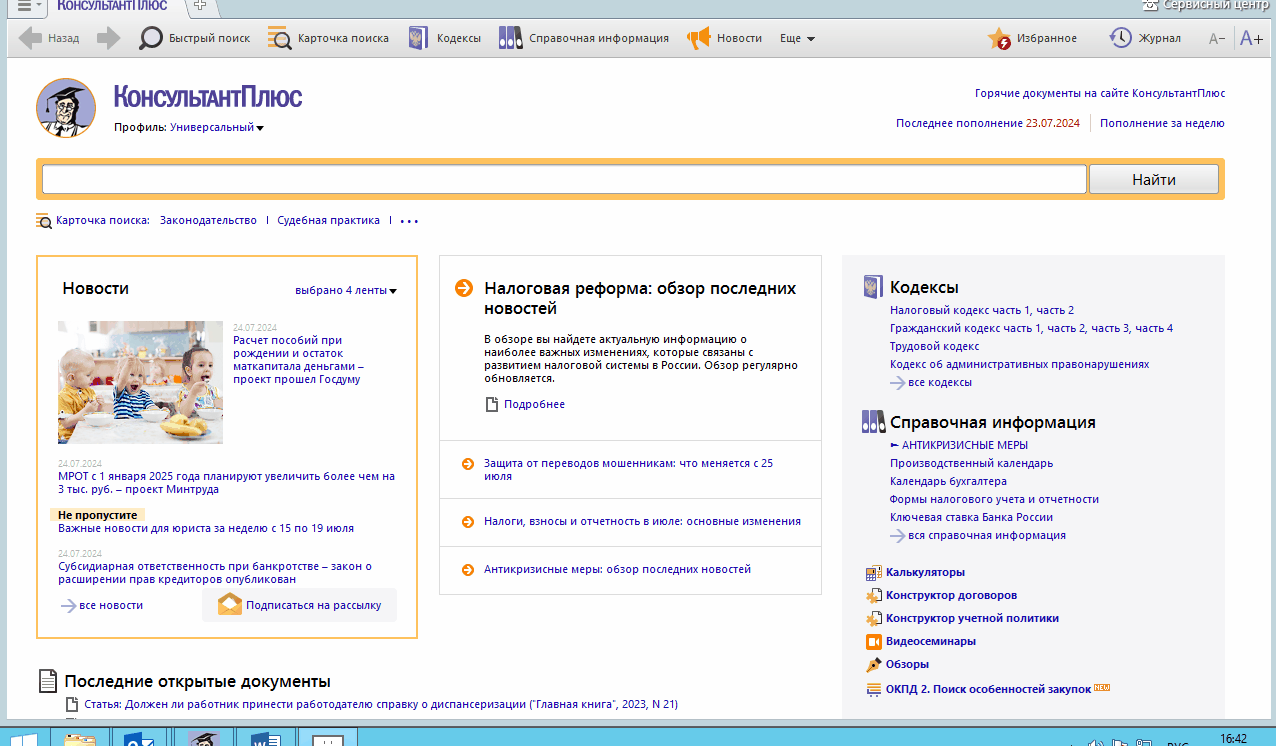Click Подписаться на рассылку button
Image resolution: width=1276 pixels, height=746 pixels.
pyautogui.click(x=300, y=605)
